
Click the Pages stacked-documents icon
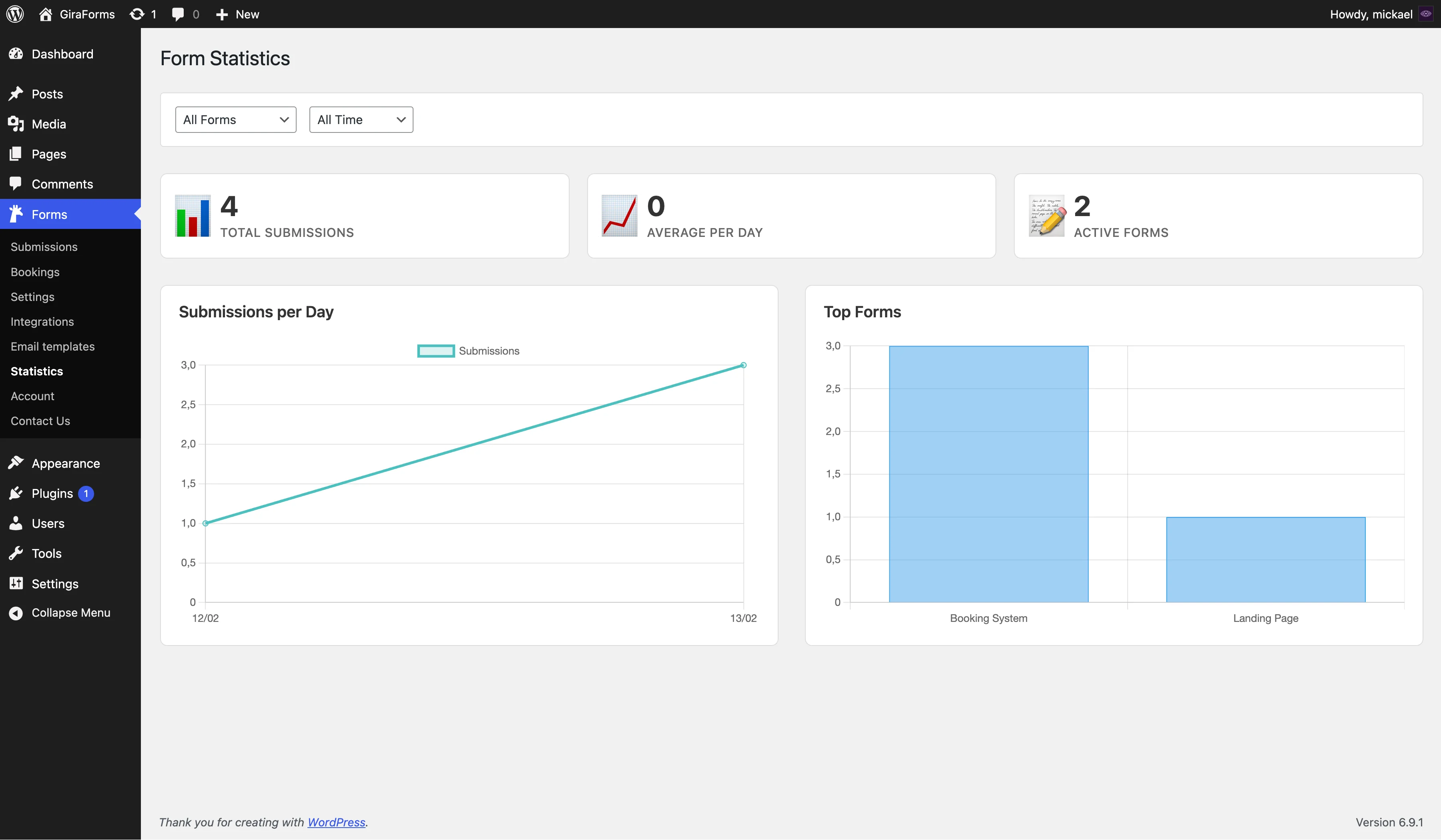(x=16, y=154)
